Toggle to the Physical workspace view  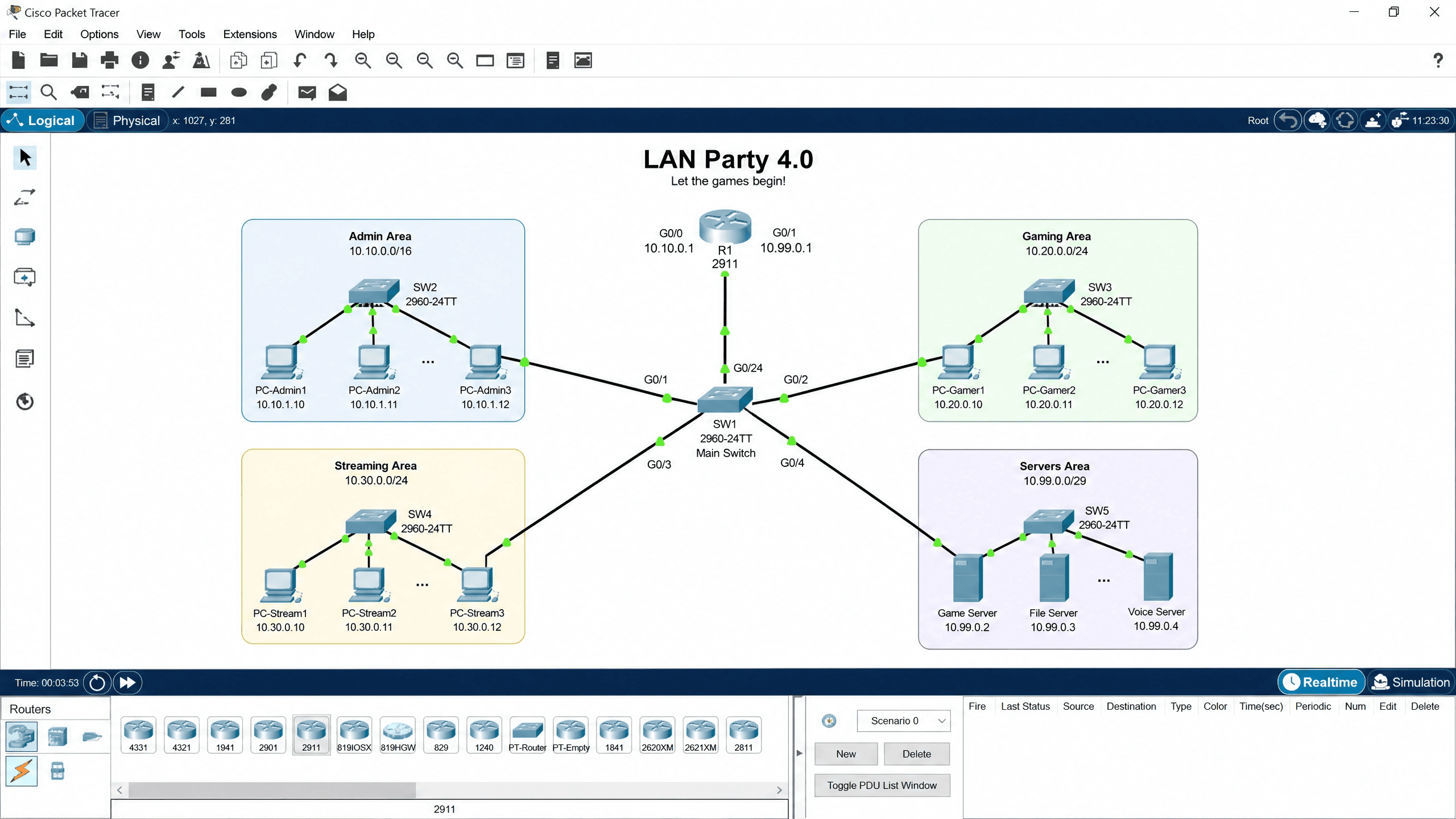point(127,121)
